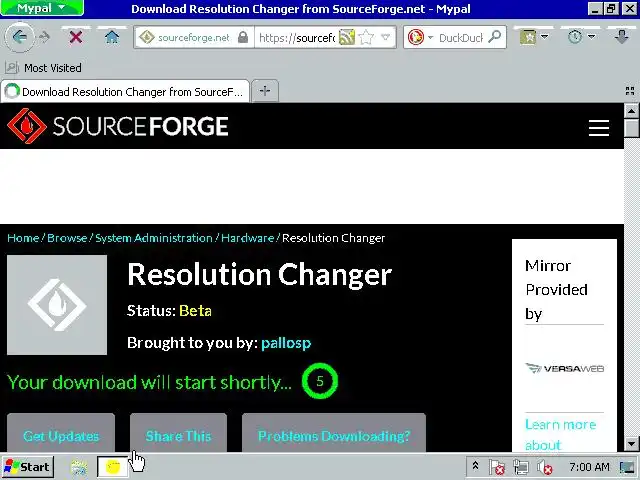640x480 pixels.
Task: Click the scrollbar down arrow
Action: (631, 443)
